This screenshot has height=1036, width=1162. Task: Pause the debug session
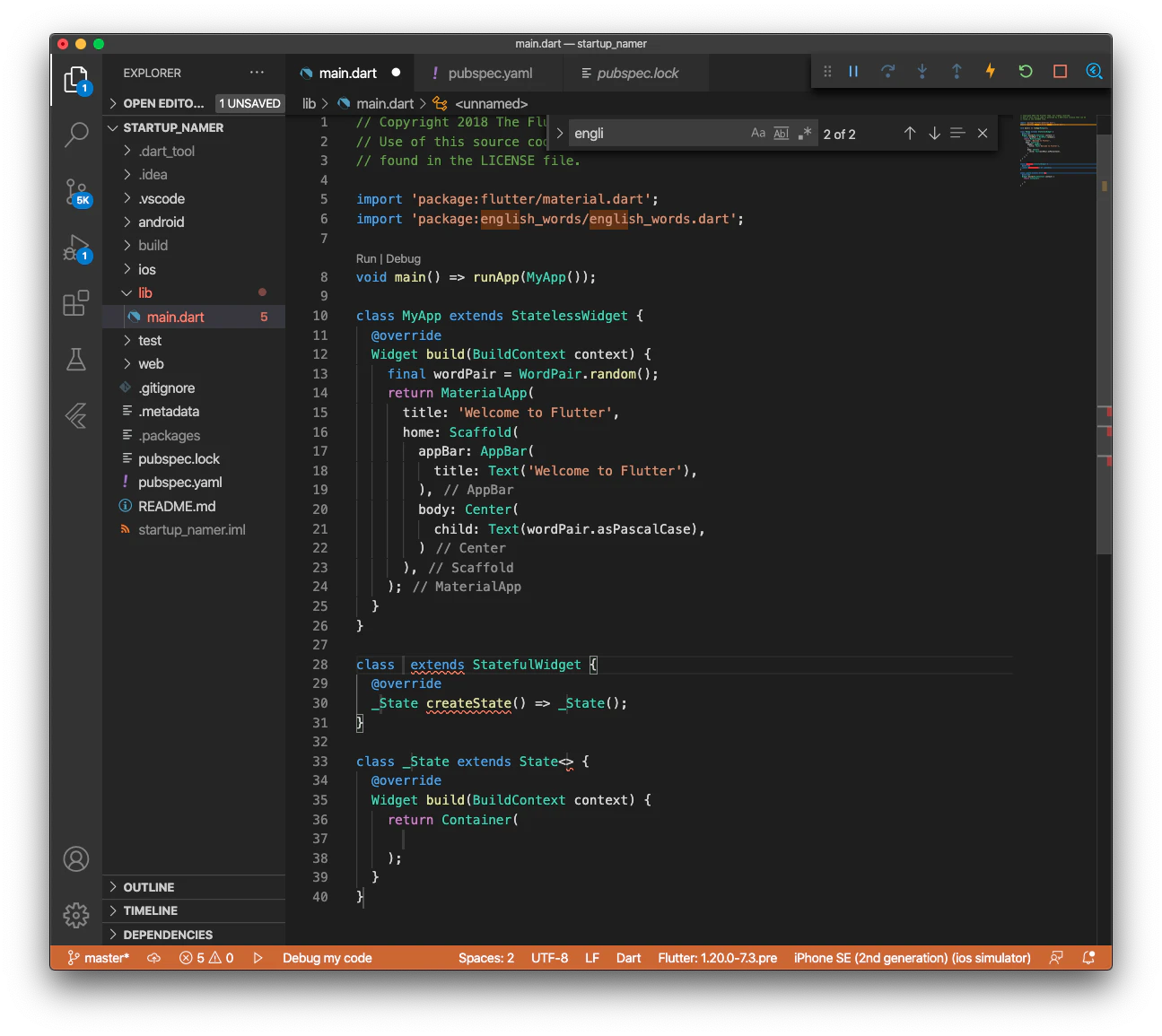pos(853,71)
